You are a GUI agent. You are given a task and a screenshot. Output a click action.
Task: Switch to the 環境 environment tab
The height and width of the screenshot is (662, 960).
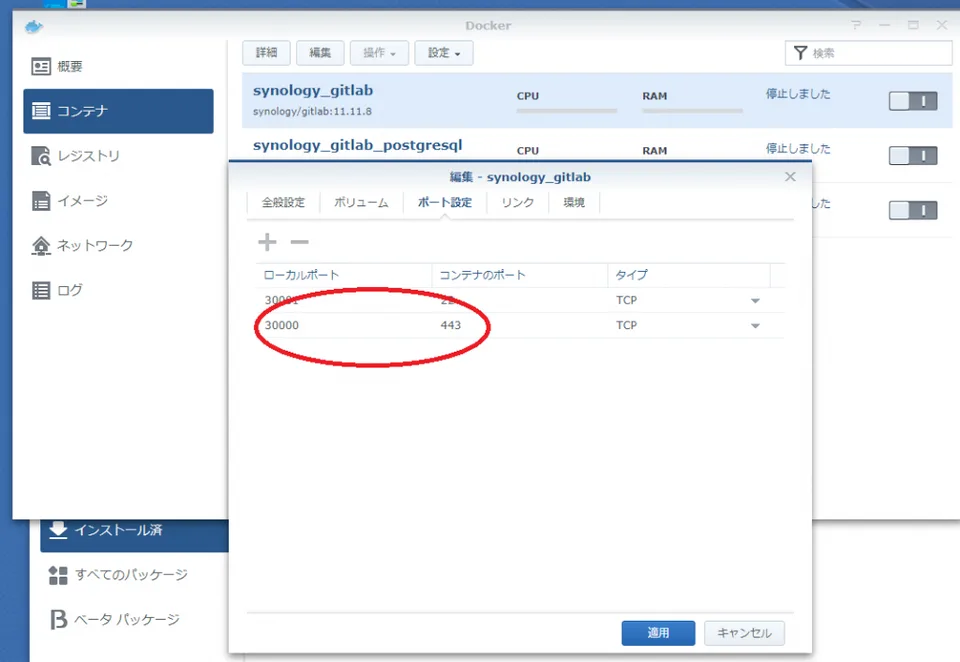click(574, 202)
